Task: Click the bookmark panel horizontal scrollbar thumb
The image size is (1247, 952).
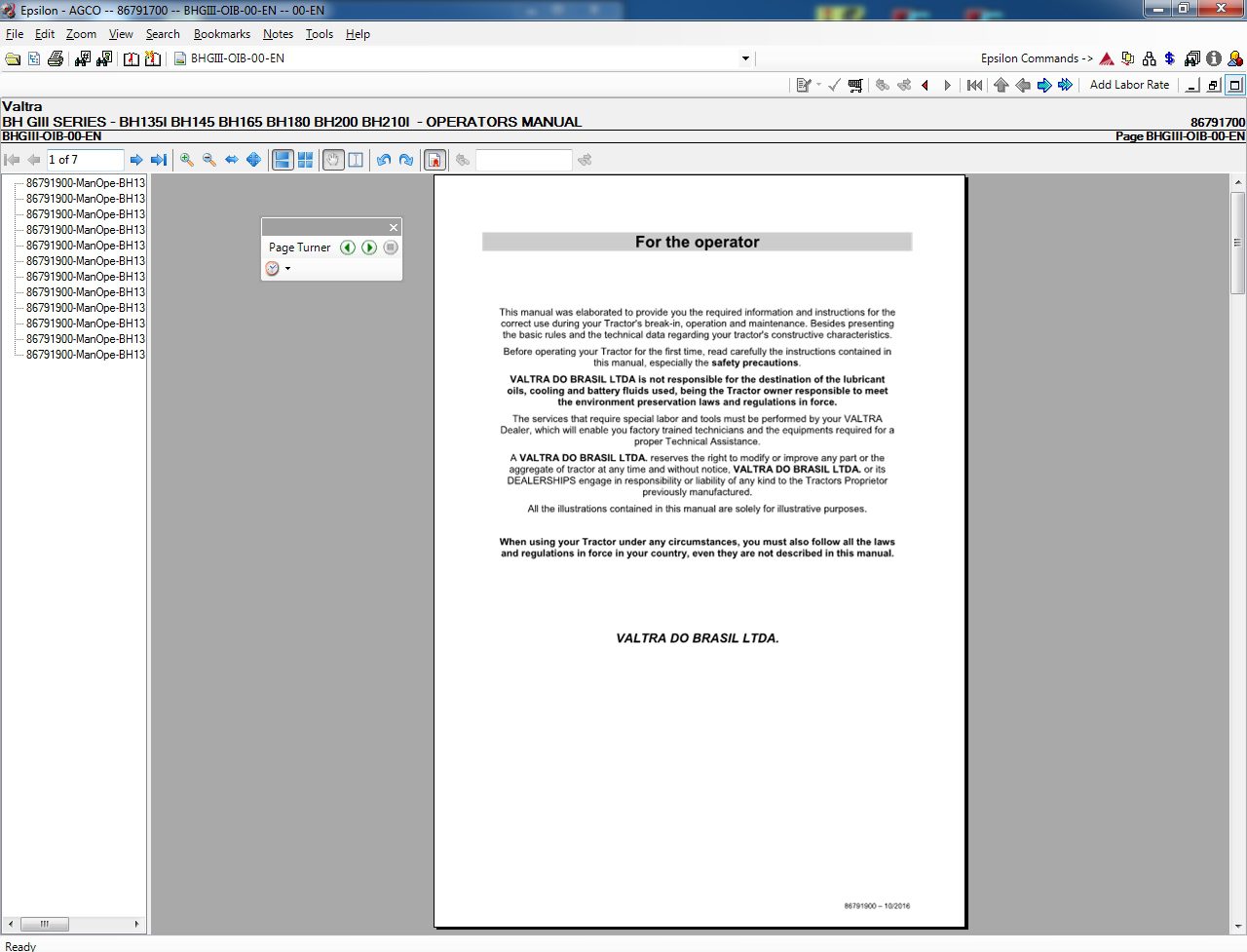Action: point(44,924)
